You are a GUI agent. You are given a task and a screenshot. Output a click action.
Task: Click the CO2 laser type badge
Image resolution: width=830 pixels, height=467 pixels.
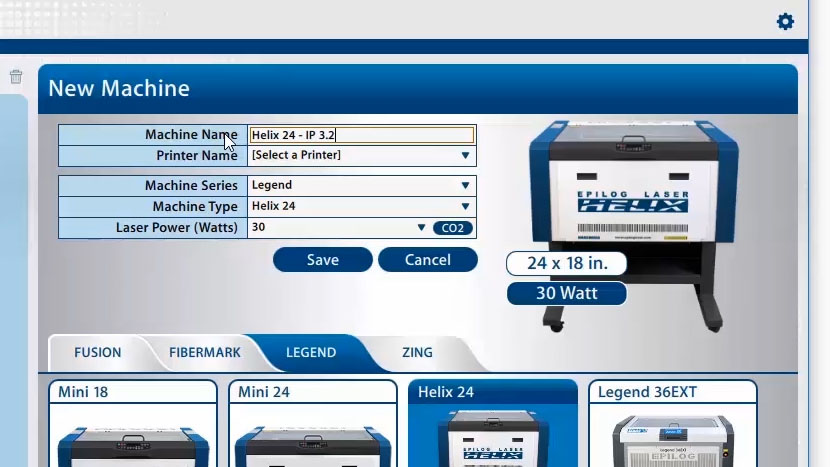[453, 228]
